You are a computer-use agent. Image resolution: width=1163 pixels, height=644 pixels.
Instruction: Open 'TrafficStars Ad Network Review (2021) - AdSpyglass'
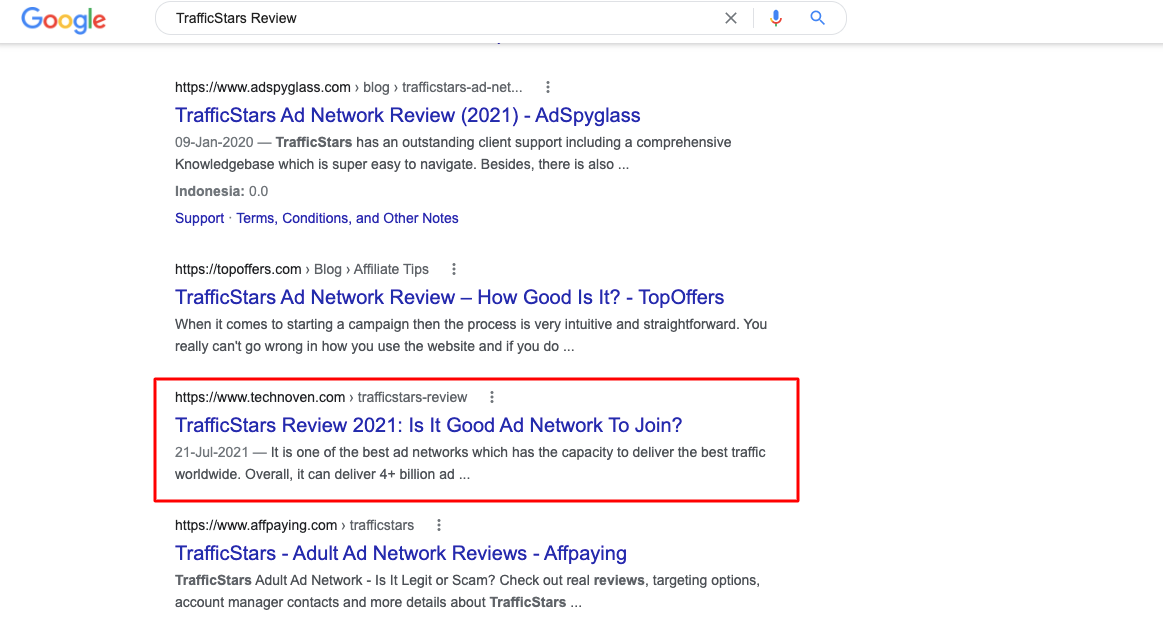(x=407, y=115)
